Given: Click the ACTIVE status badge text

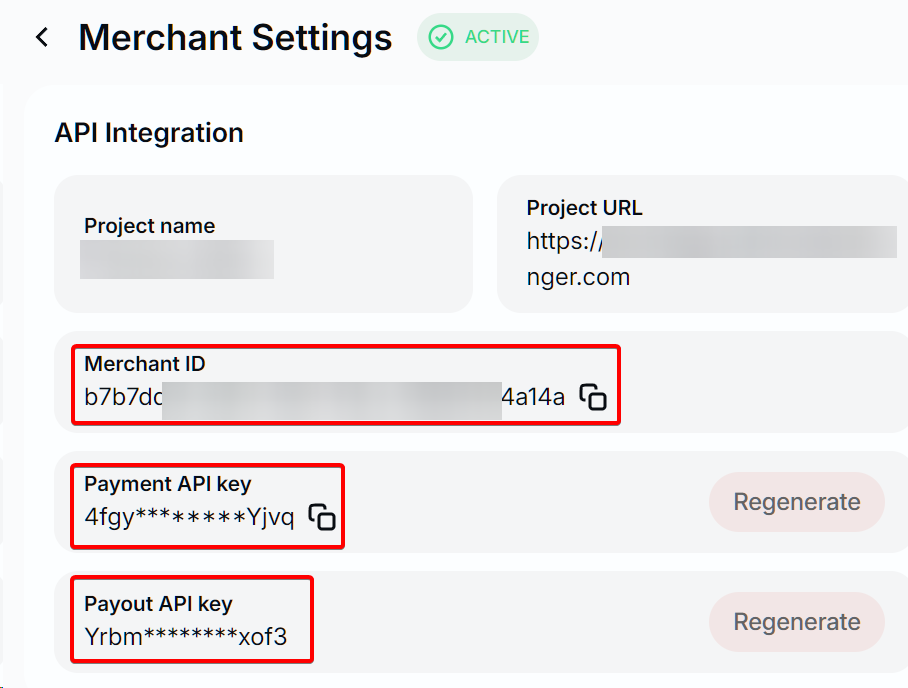Looking at the screenshot, I should click(x=496, y=37).
